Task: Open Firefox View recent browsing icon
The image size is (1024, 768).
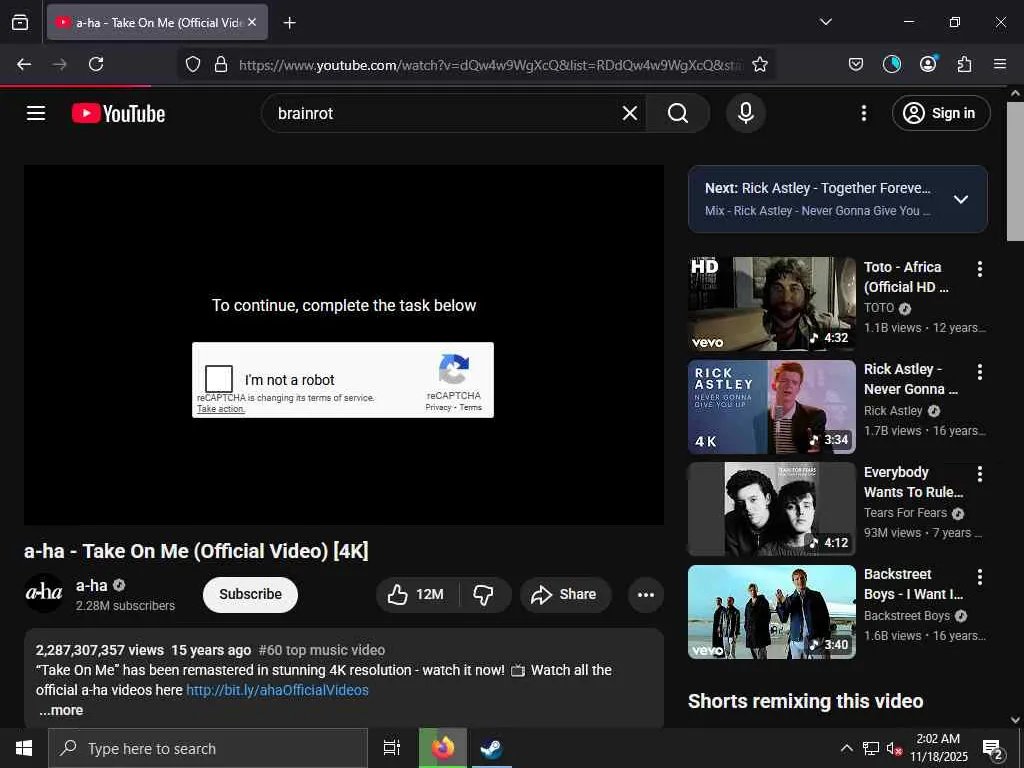Action: point(20,22)
